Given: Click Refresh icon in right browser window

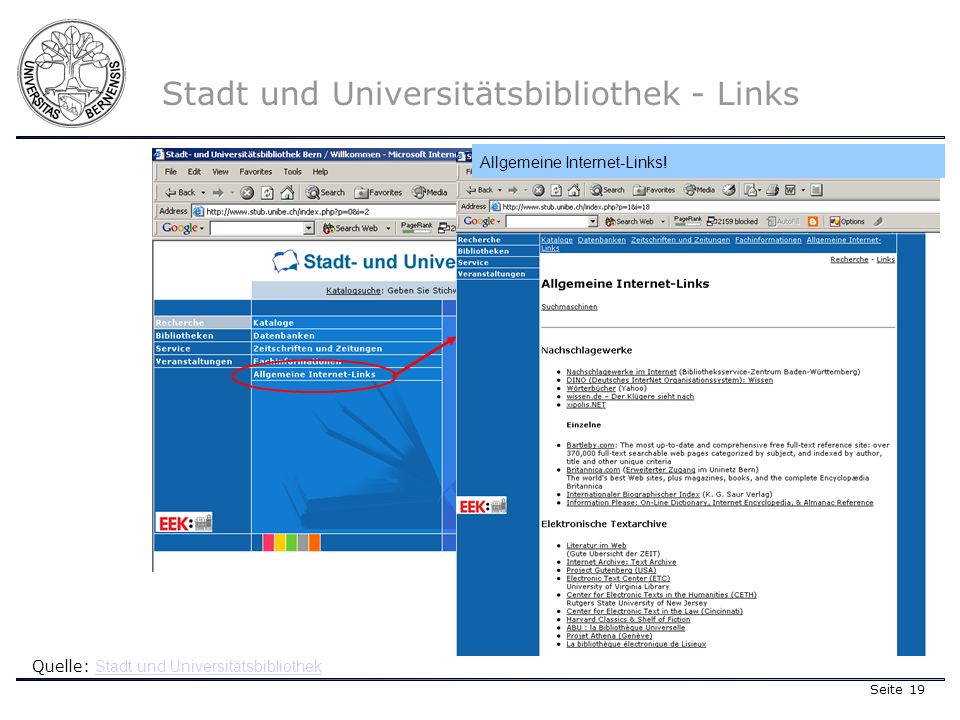Looking at the screenshot, I should [x=556, y=190].
